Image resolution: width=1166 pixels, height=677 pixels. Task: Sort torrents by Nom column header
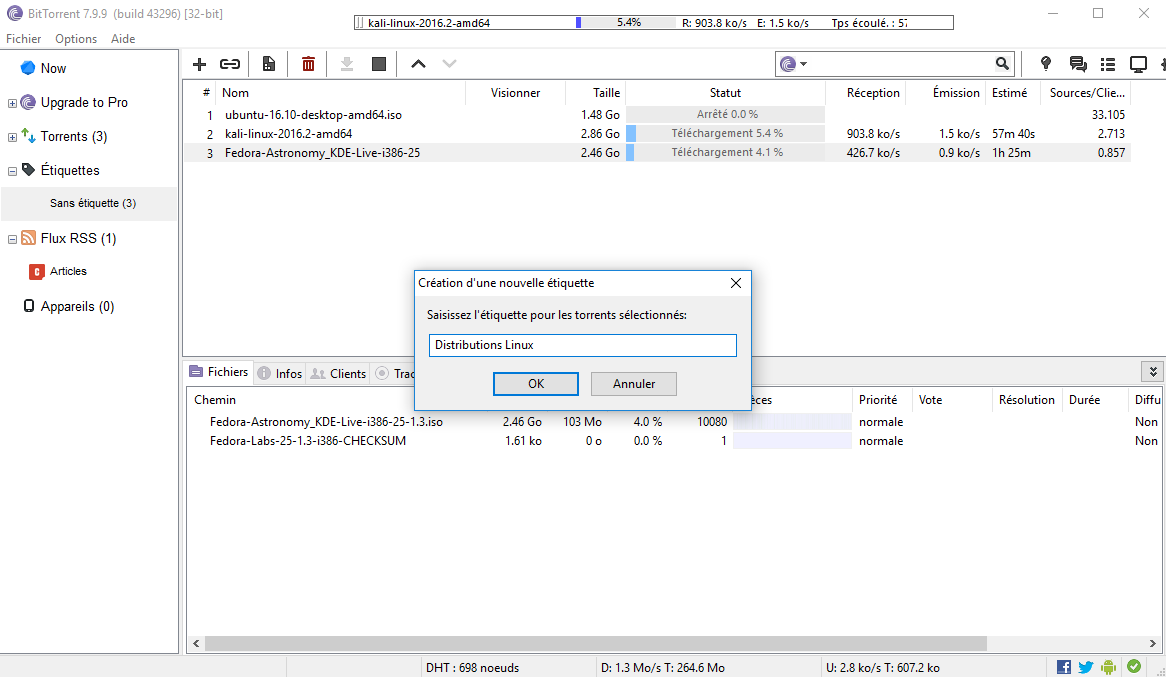tap(341, 93)
